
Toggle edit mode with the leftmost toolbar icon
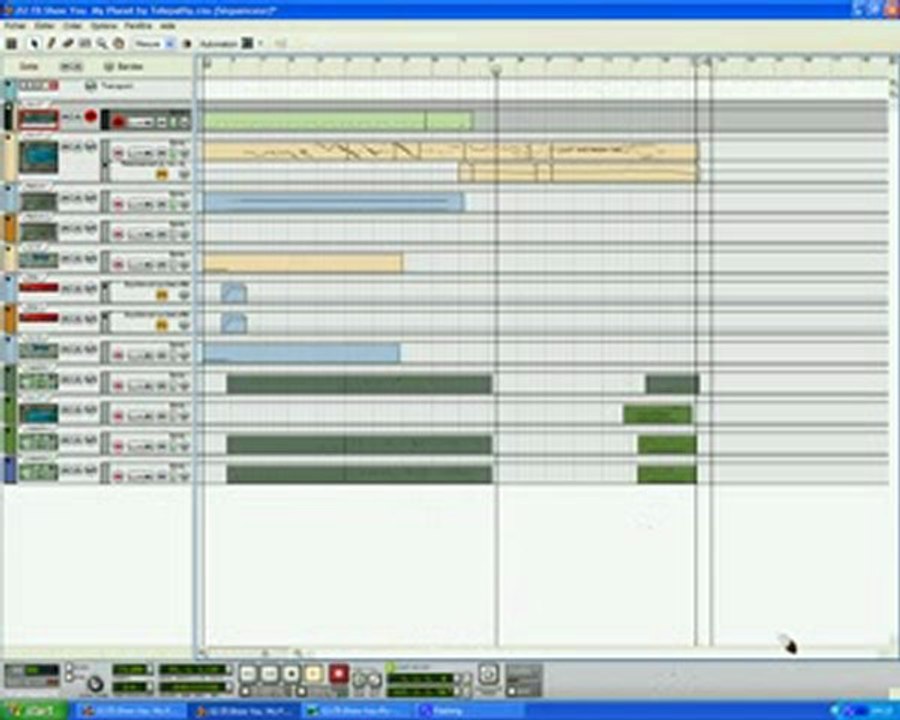click(x=11, y=44)
